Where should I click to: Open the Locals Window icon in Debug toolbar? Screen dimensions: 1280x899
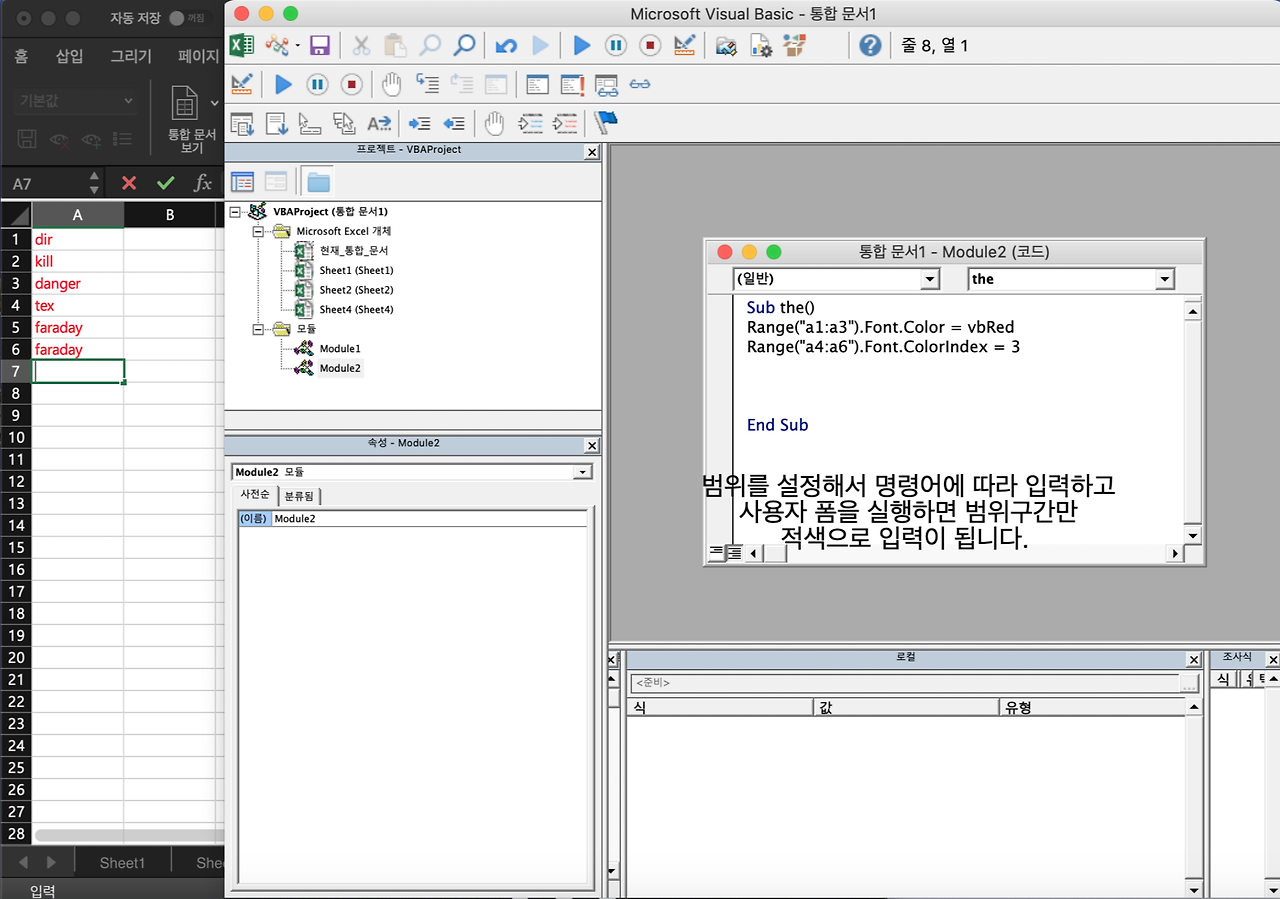pos(538,85)
